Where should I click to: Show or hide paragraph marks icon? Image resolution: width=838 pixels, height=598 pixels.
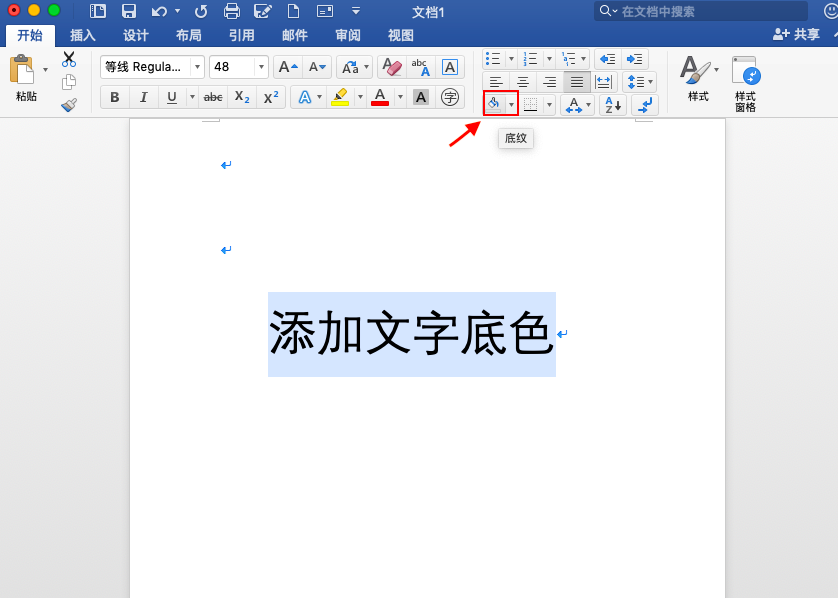point(645,105)
